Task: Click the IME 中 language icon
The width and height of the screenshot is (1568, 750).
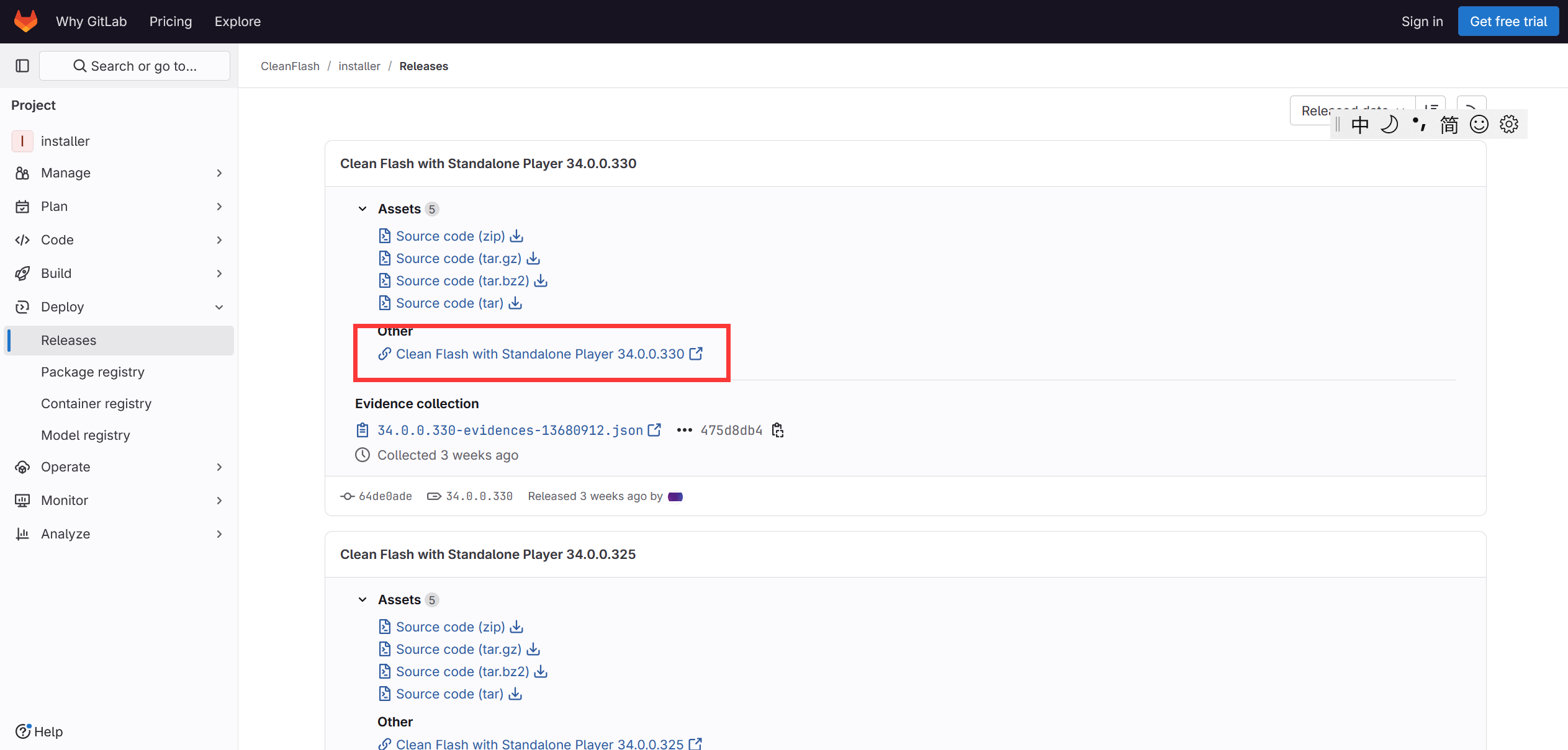Action: click(x=1360, y=124)
